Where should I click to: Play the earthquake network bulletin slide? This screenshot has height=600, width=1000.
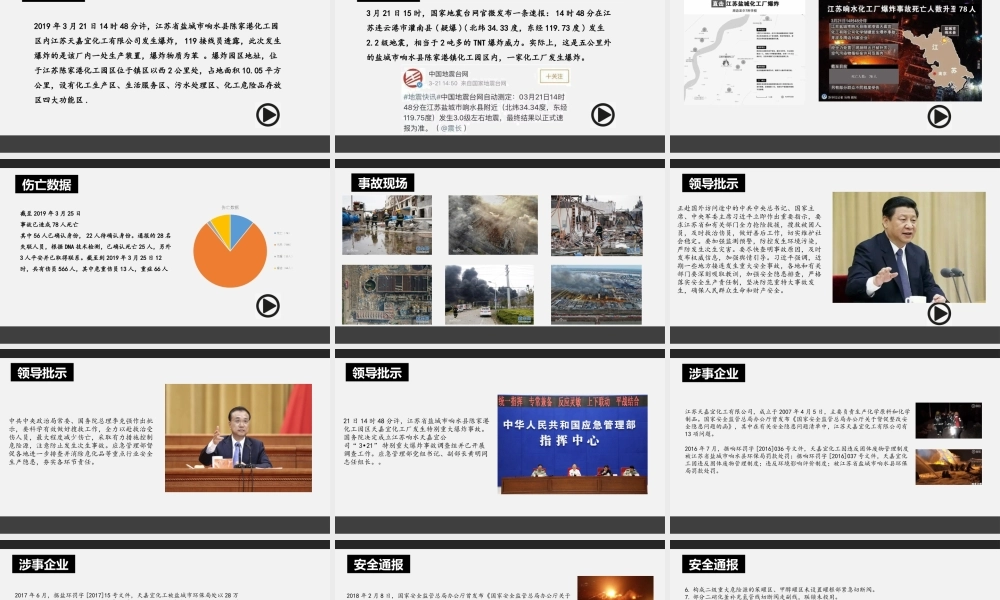pos(603,115)
